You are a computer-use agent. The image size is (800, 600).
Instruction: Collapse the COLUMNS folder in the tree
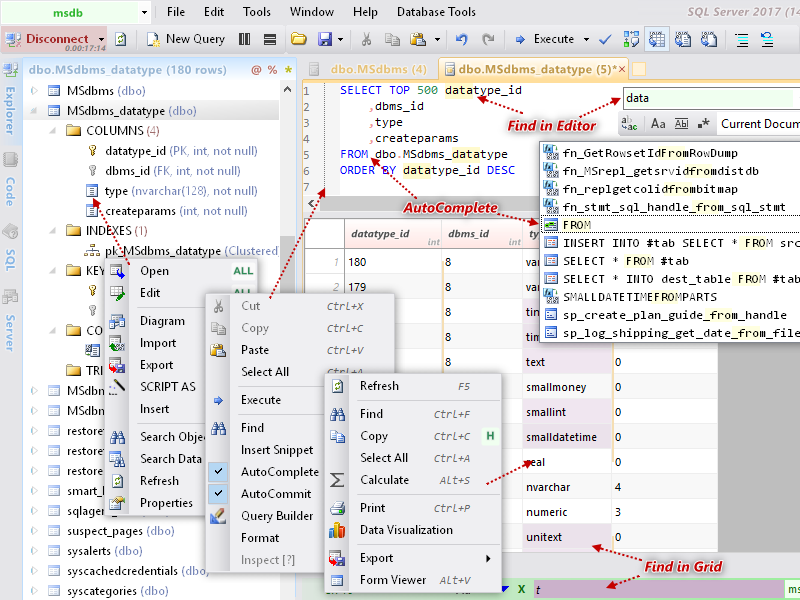(x=52, y=131)
